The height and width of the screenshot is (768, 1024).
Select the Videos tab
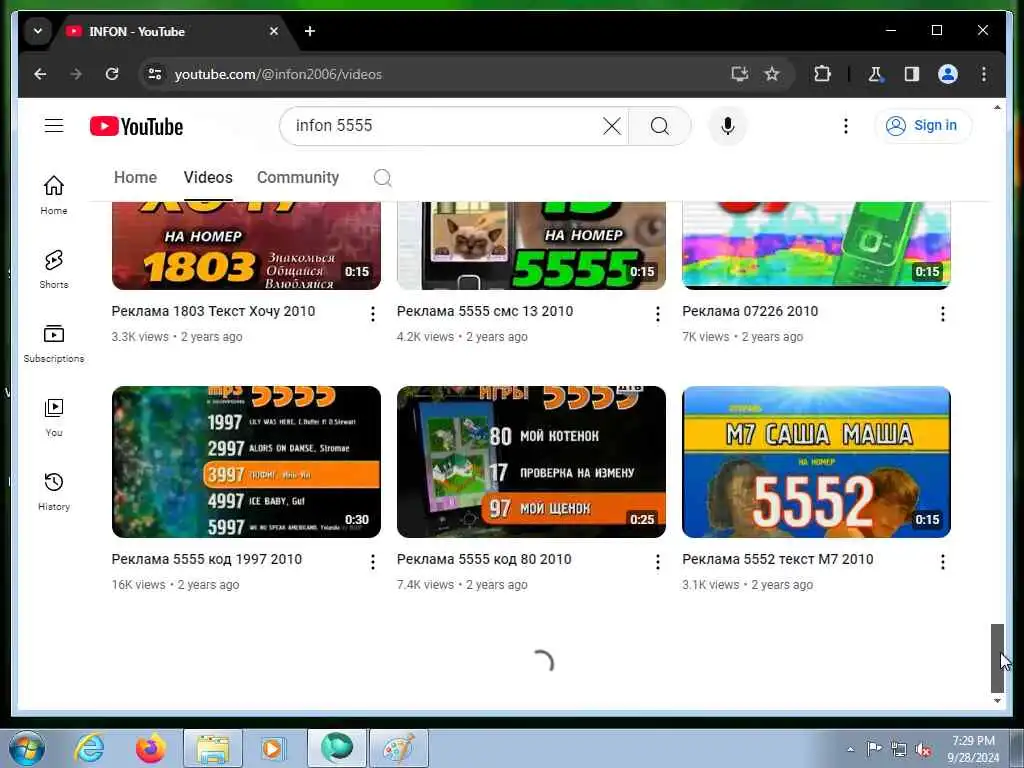(x=208, y=178)
